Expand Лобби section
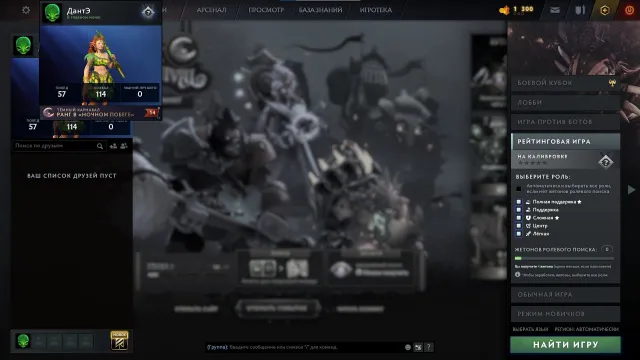The width and height of the screenshot is (640, 360). [x=565, y=102]
